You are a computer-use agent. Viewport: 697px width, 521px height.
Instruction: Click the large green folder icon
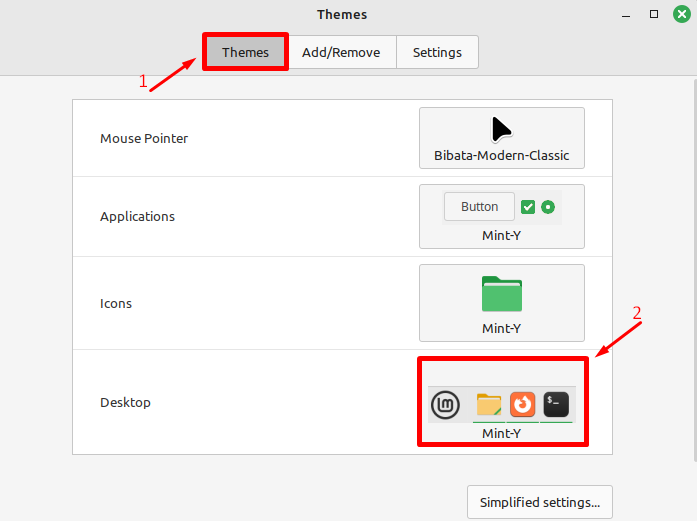[501, 294]
